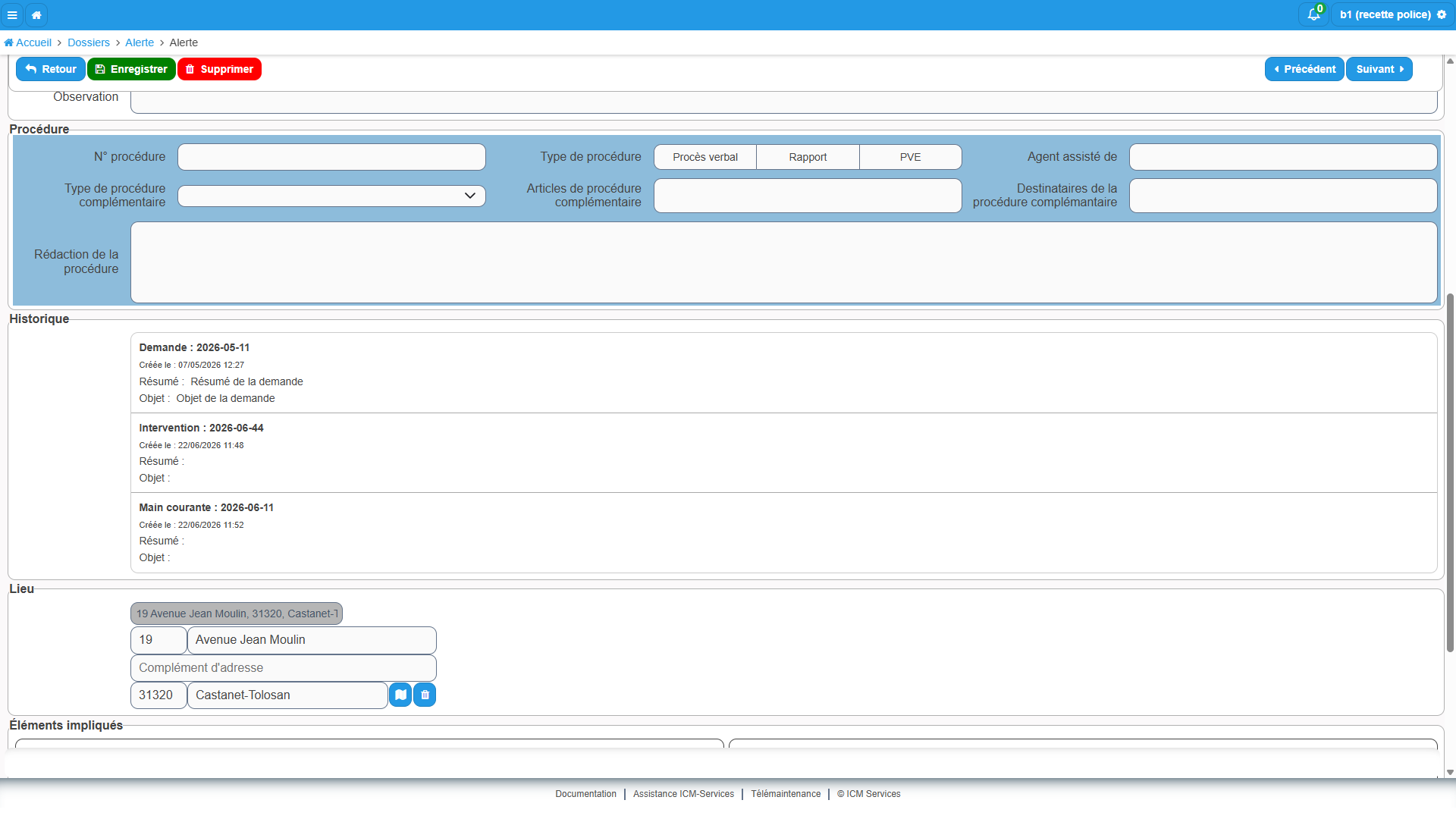
Task: Click Destinataires de la procédure field
Action: [1283, 196]
